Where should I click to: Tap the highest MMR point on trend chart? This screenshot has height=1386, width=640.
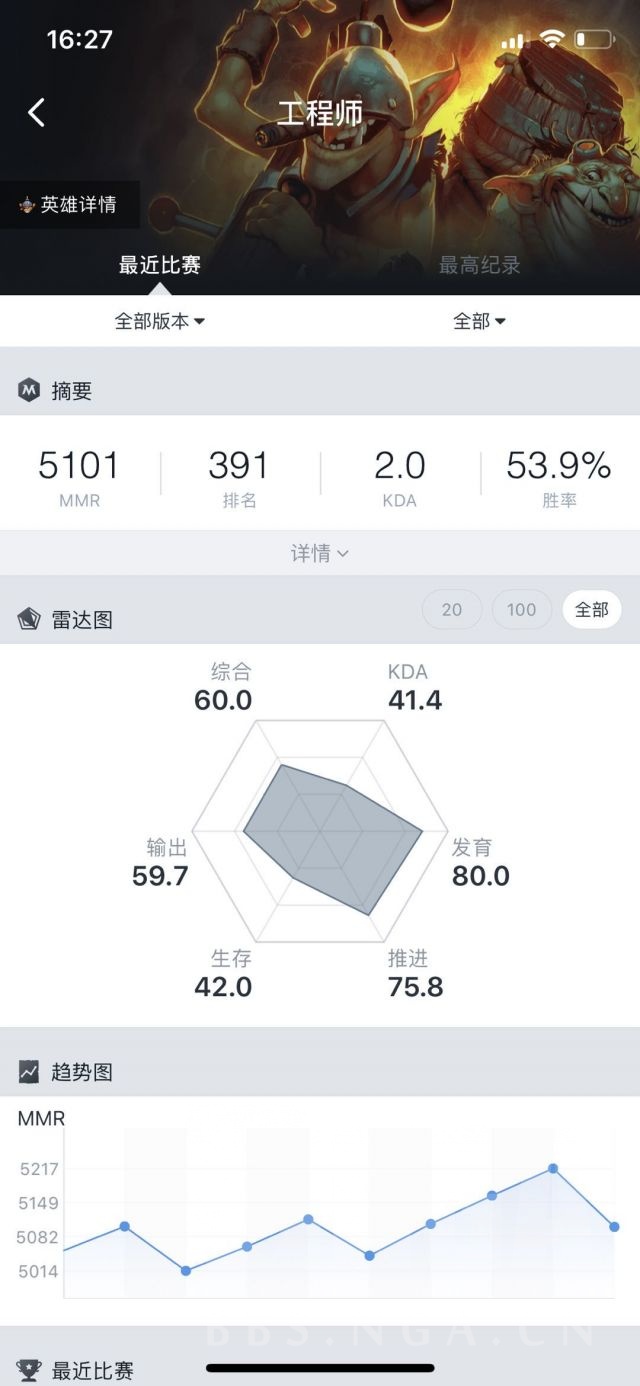point(553,1168)
